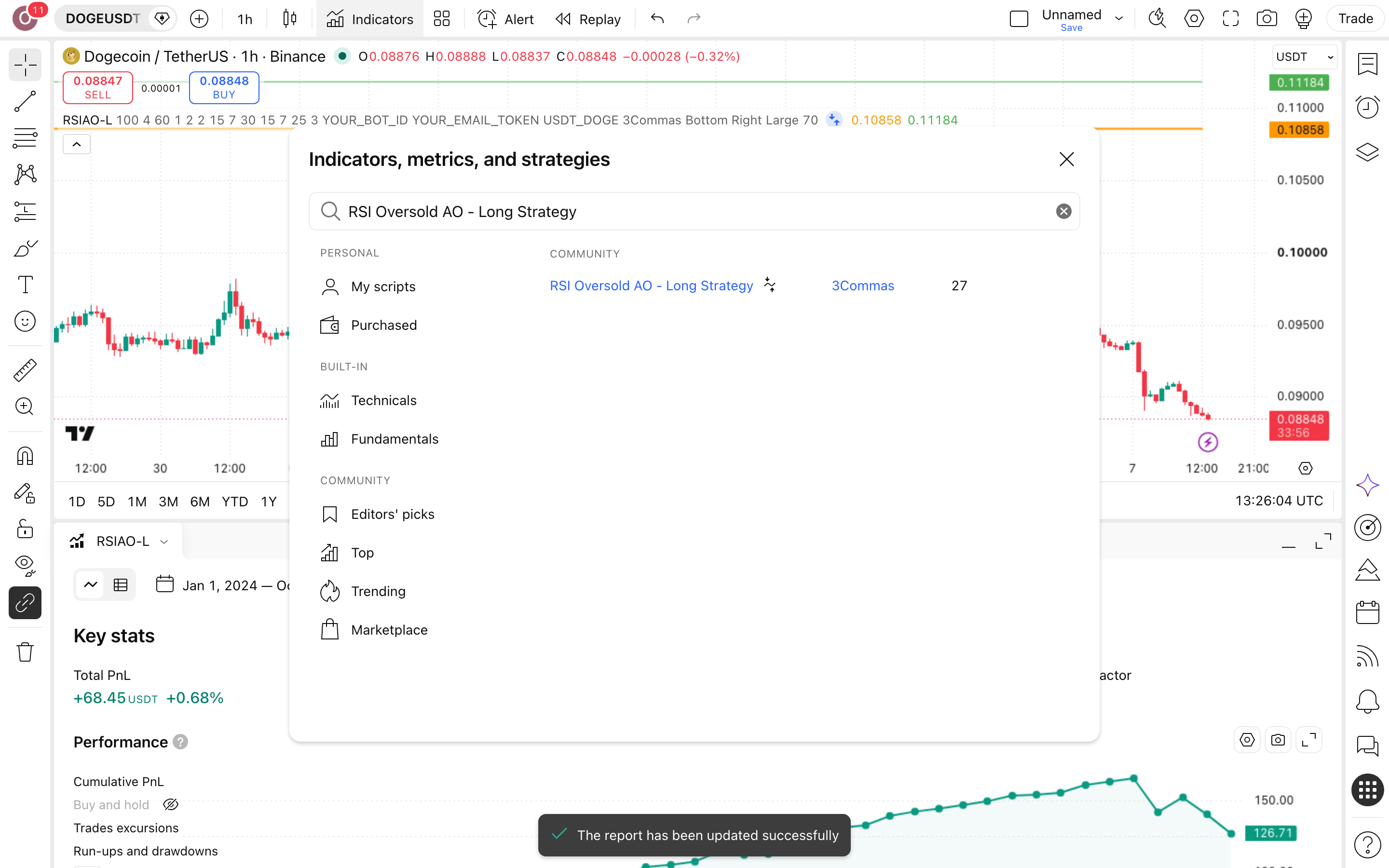Toggle lock all drawing tools

25,529
